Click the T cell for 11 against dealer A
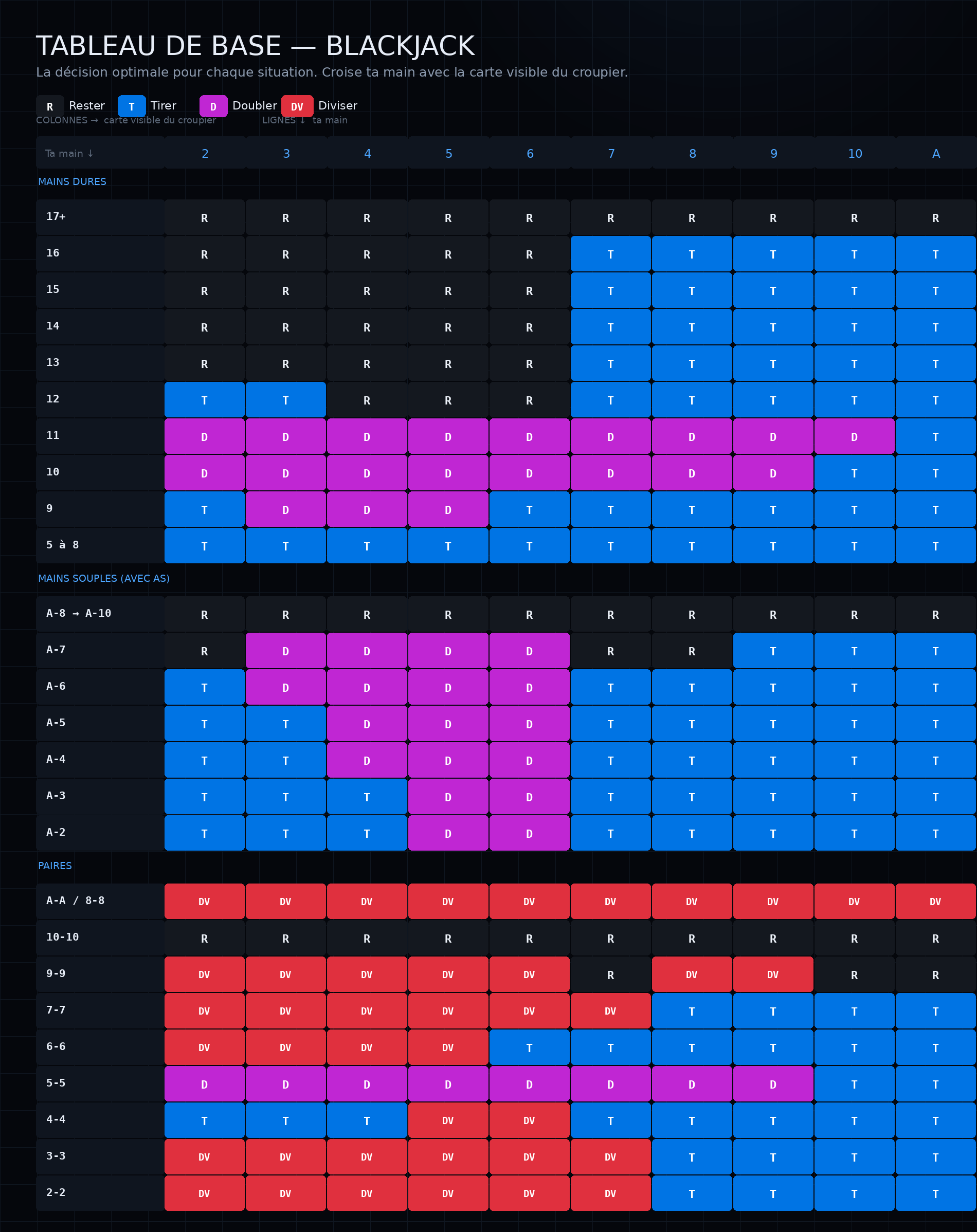The width and height of the screenshot is (977, 1232). point(935,436)
